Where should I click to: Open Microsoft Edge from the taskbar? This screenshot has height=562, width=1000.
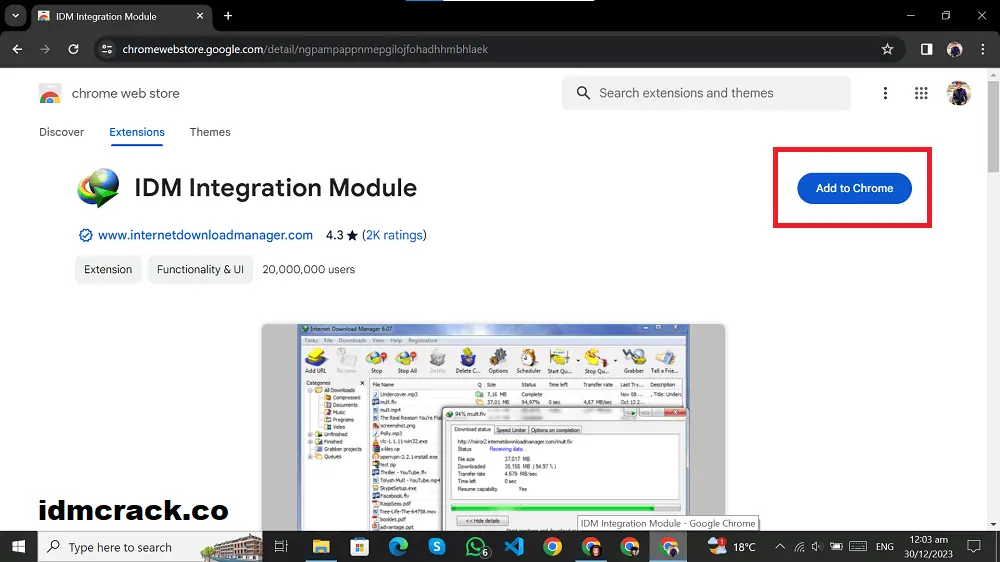(398, 547)
